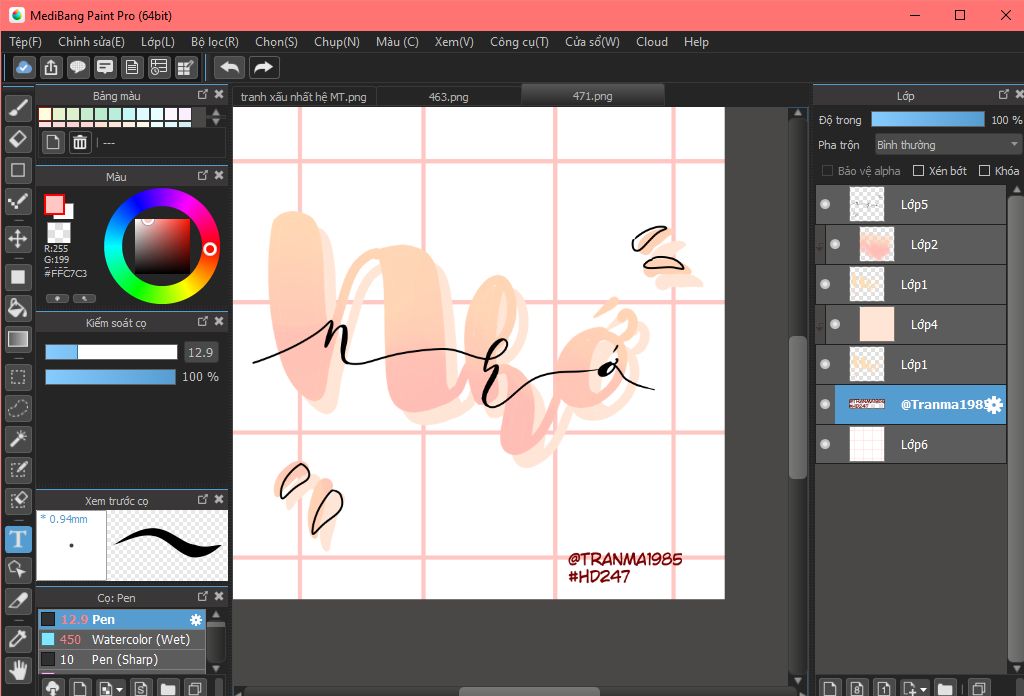The width and height of the screenshot is (1024, 696).
Task: Close the Cọ: Pen panel
Action: (219, 597)
